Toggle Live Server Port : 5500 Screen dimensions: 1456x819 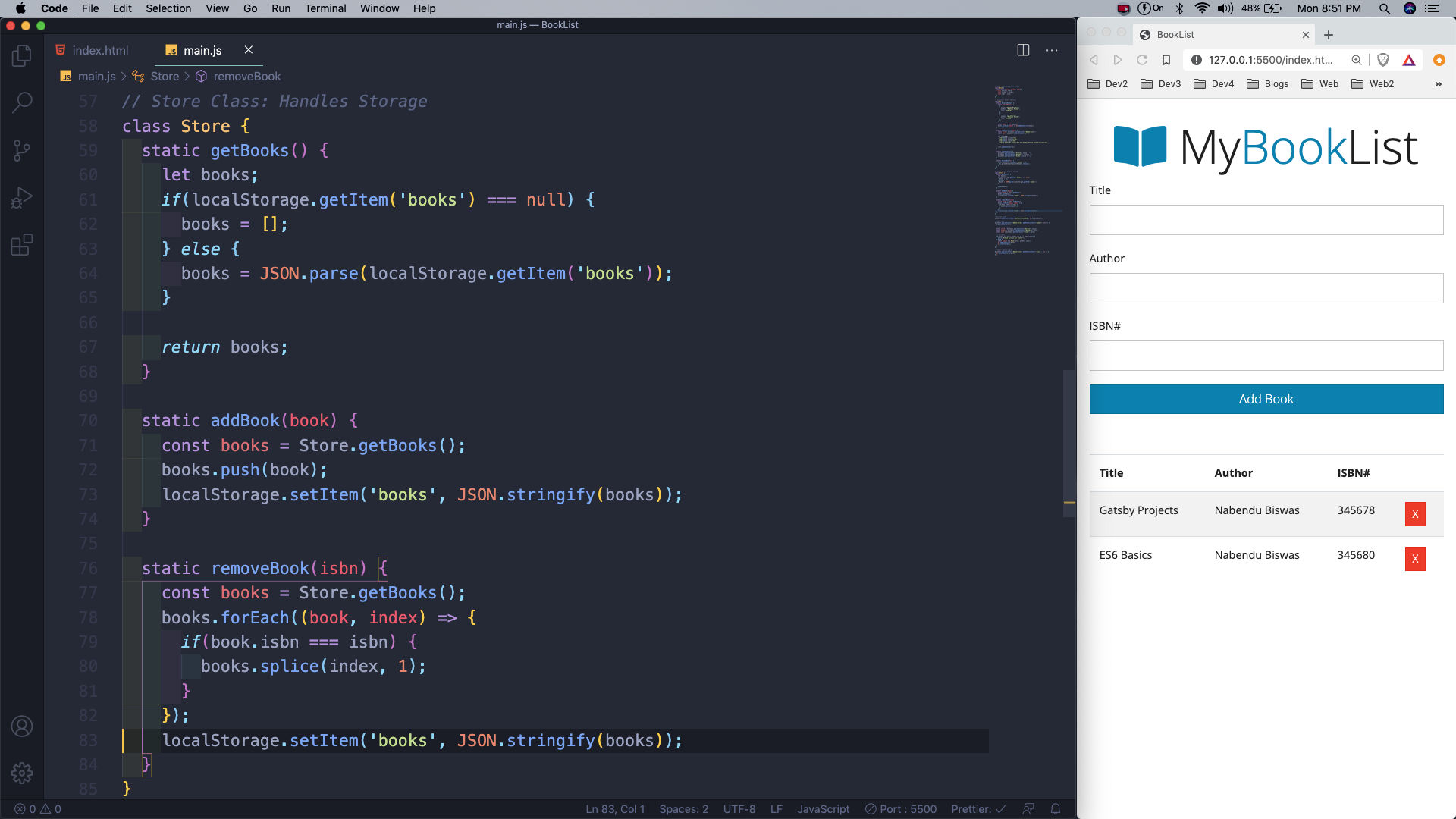[901, 809]
